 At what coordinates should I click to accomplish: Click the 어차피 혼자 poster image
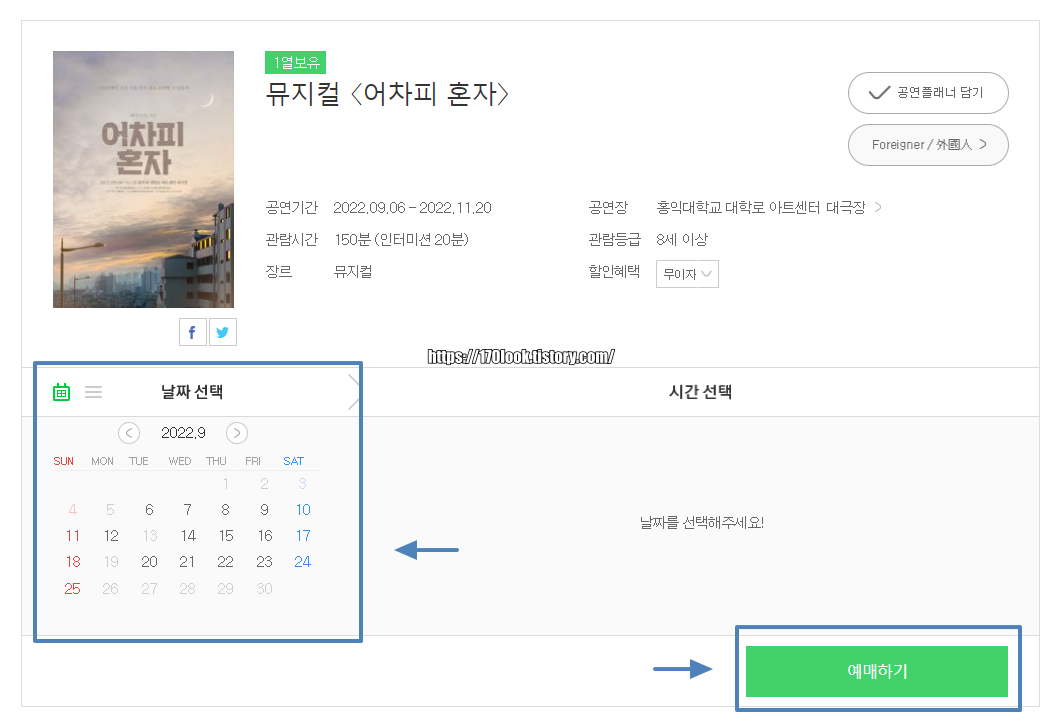click(x=142, y=179)
